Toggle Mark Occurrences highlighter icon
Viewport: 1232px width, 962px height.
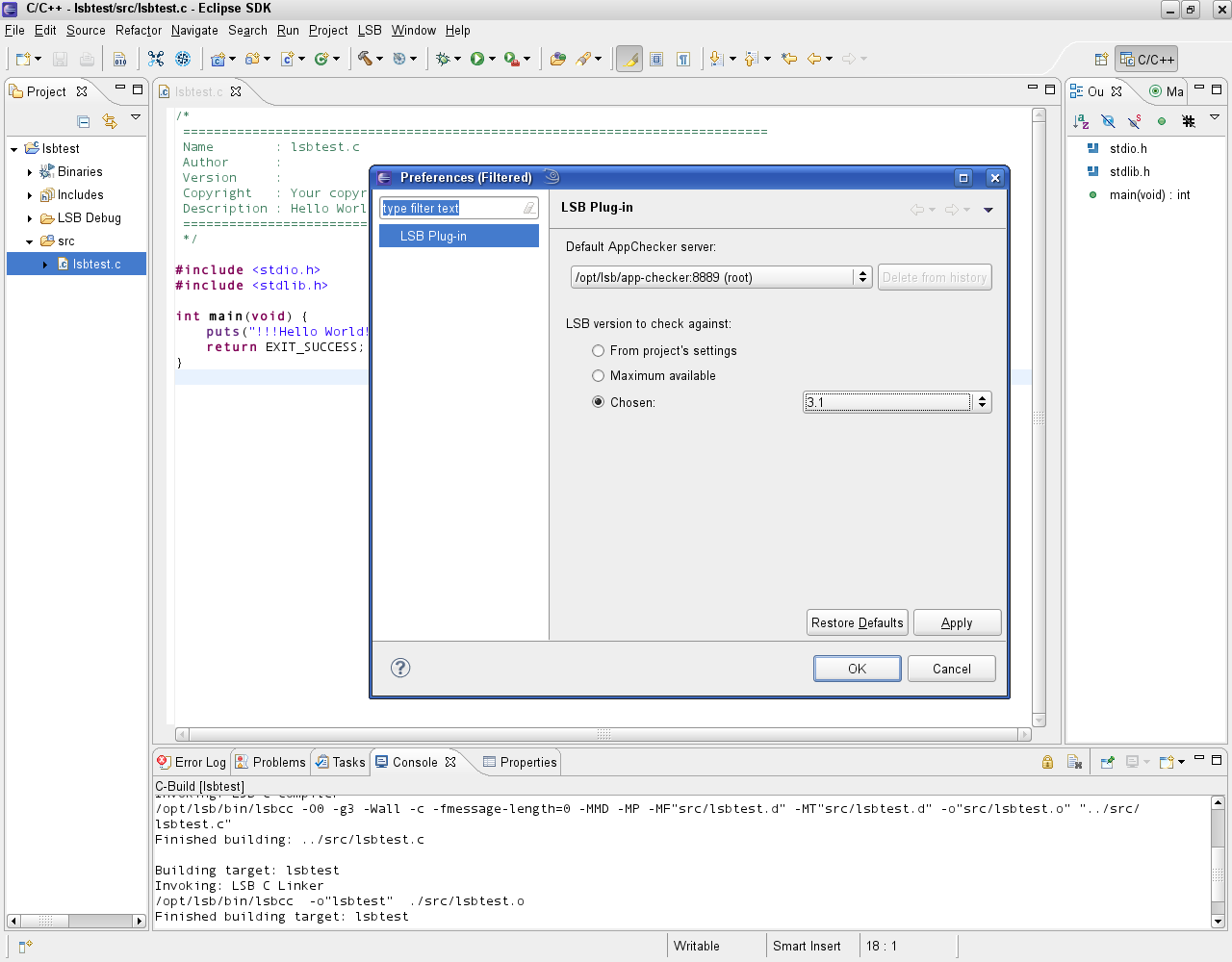coord(629,59)
